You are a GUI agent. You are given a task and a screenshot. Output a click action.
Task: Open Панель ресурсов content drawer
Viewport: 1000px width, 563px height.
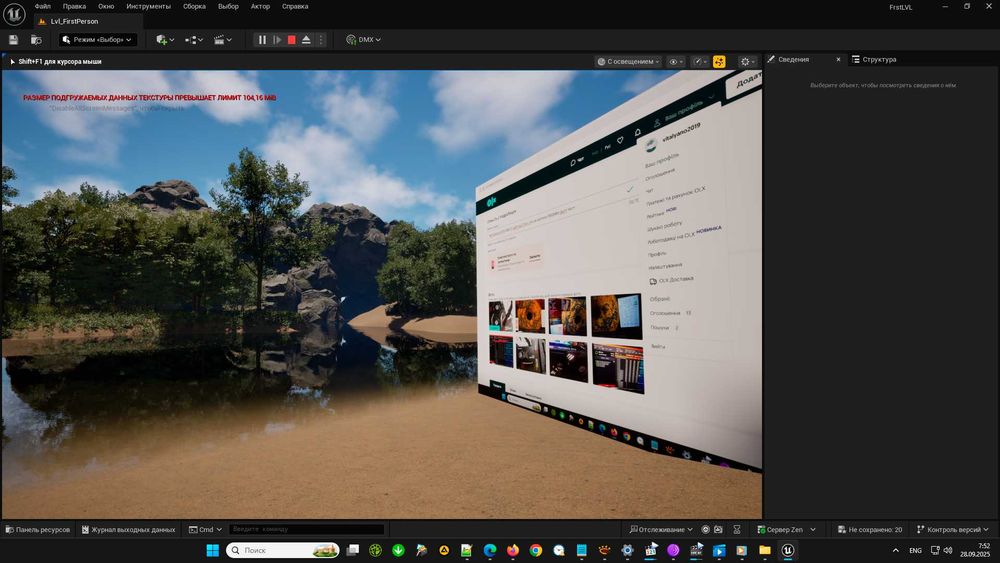click(38, 529)
